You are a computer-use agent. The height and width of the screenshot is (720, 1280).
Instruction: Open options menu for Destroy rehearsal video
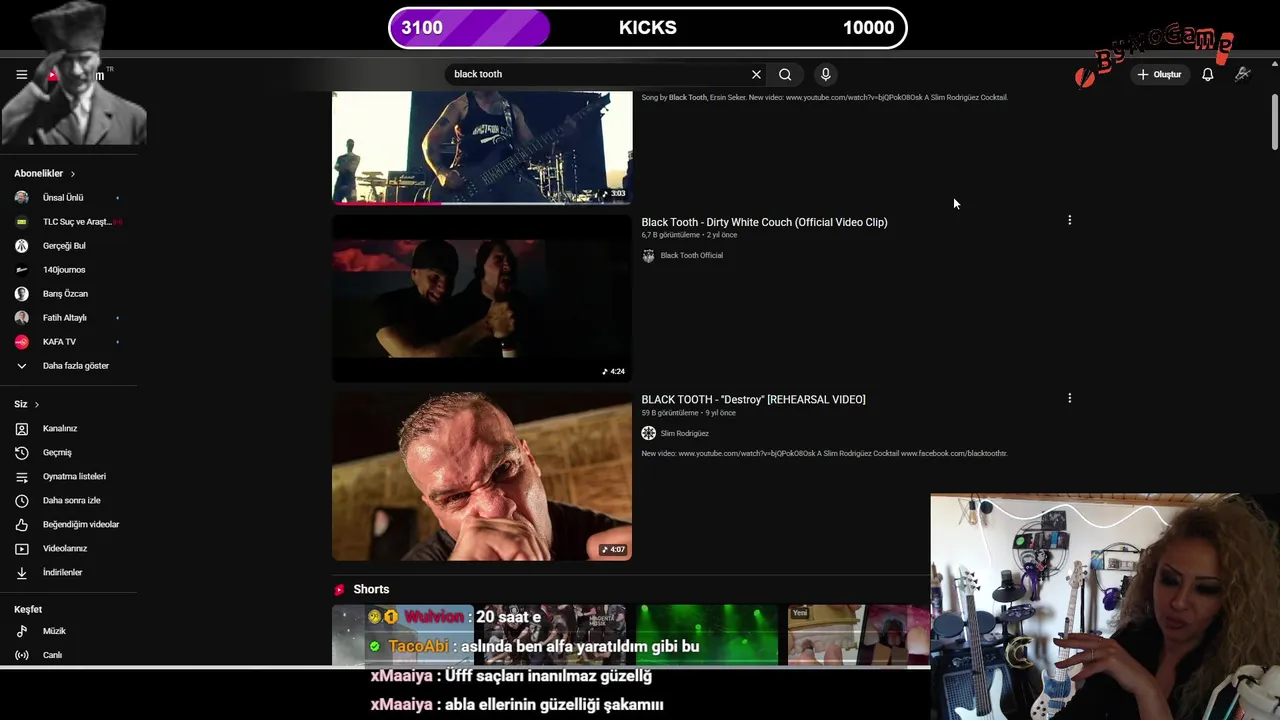[x=1069, y=398]
